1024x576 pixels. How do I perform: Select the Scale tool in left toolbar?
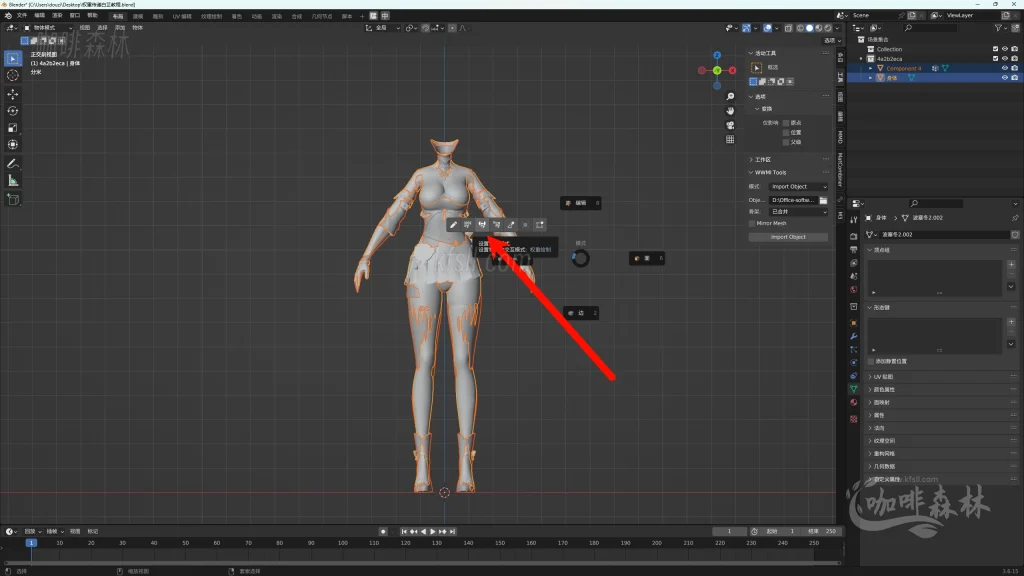click(12, 128)
